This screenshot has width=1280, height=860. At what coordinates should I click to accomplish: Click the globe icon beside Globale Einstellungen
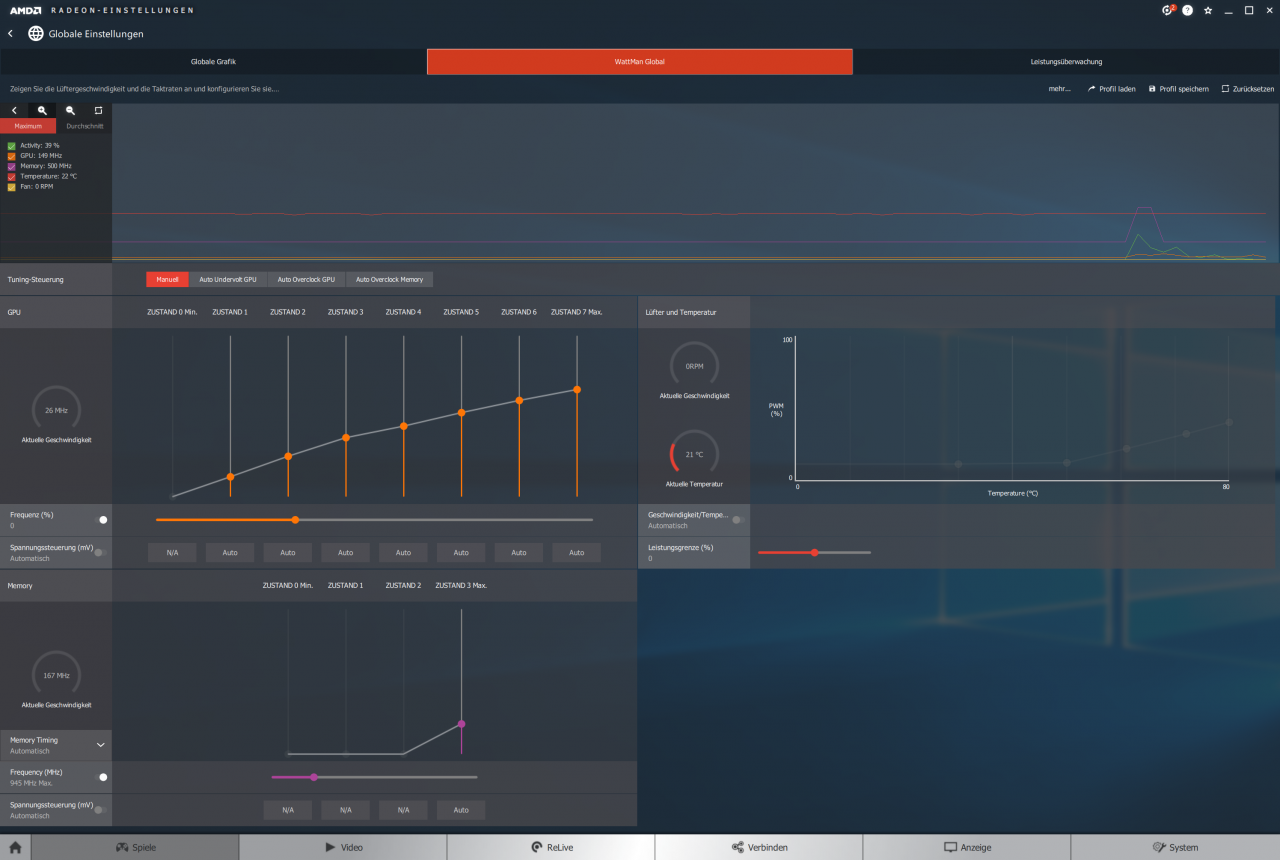point(36,33)
